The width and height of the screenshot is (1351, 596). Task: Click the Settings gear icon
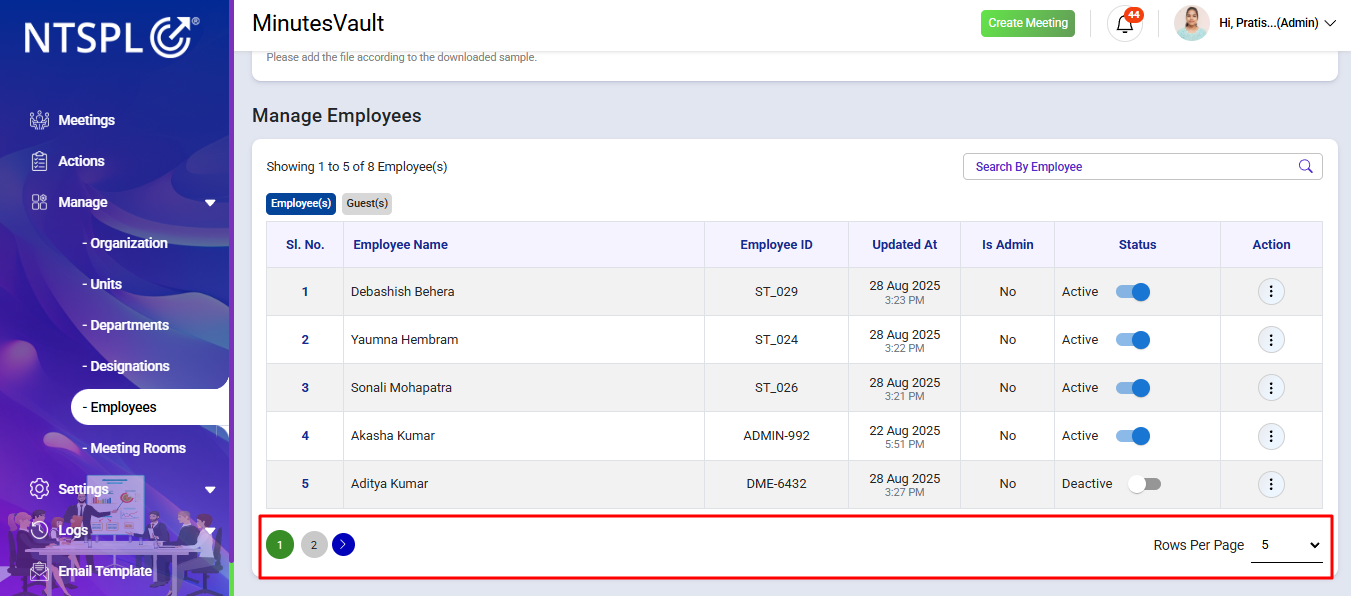coord(39,489)
